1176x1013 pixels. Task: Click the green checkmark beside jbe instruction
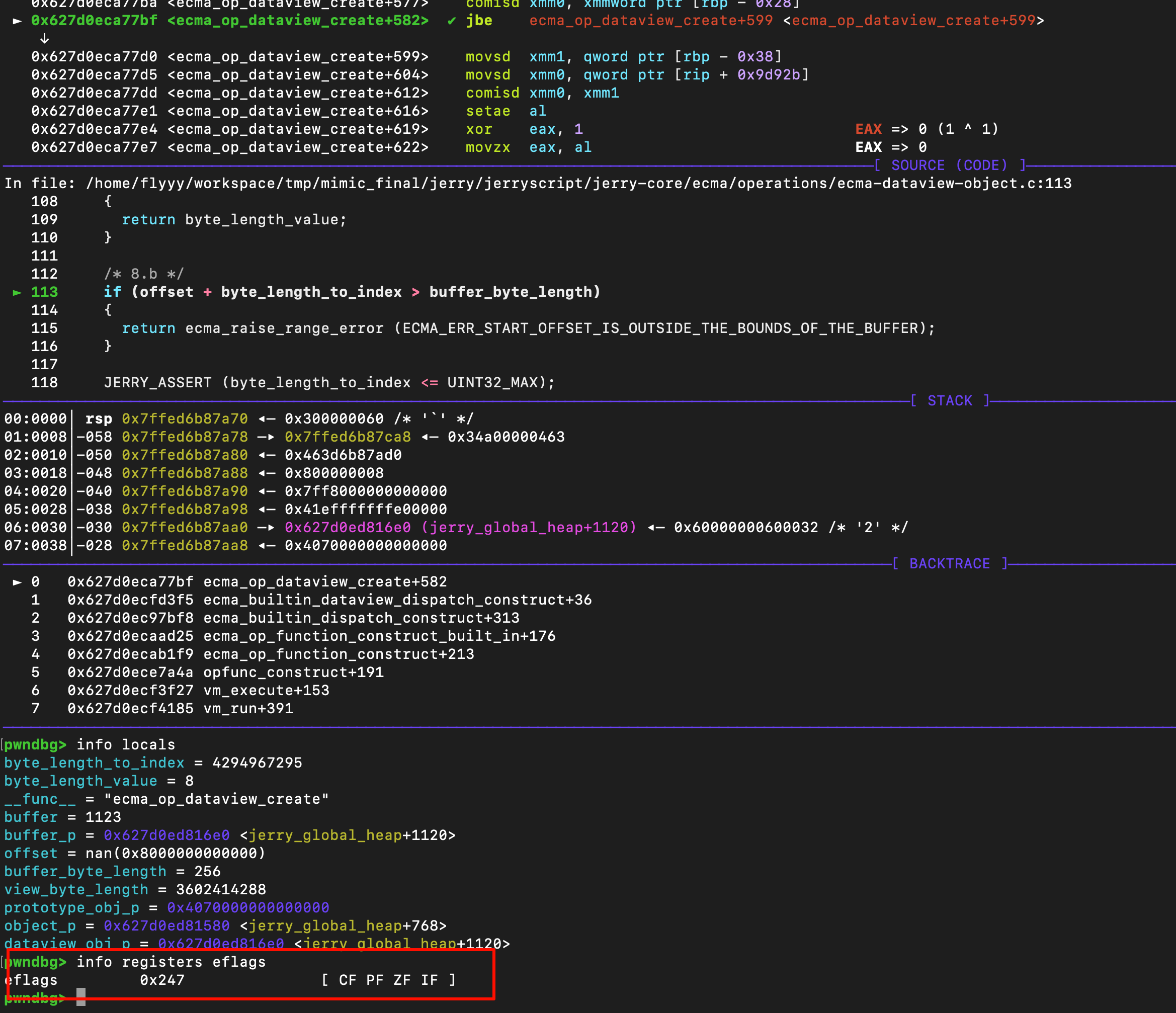(451, 21)
